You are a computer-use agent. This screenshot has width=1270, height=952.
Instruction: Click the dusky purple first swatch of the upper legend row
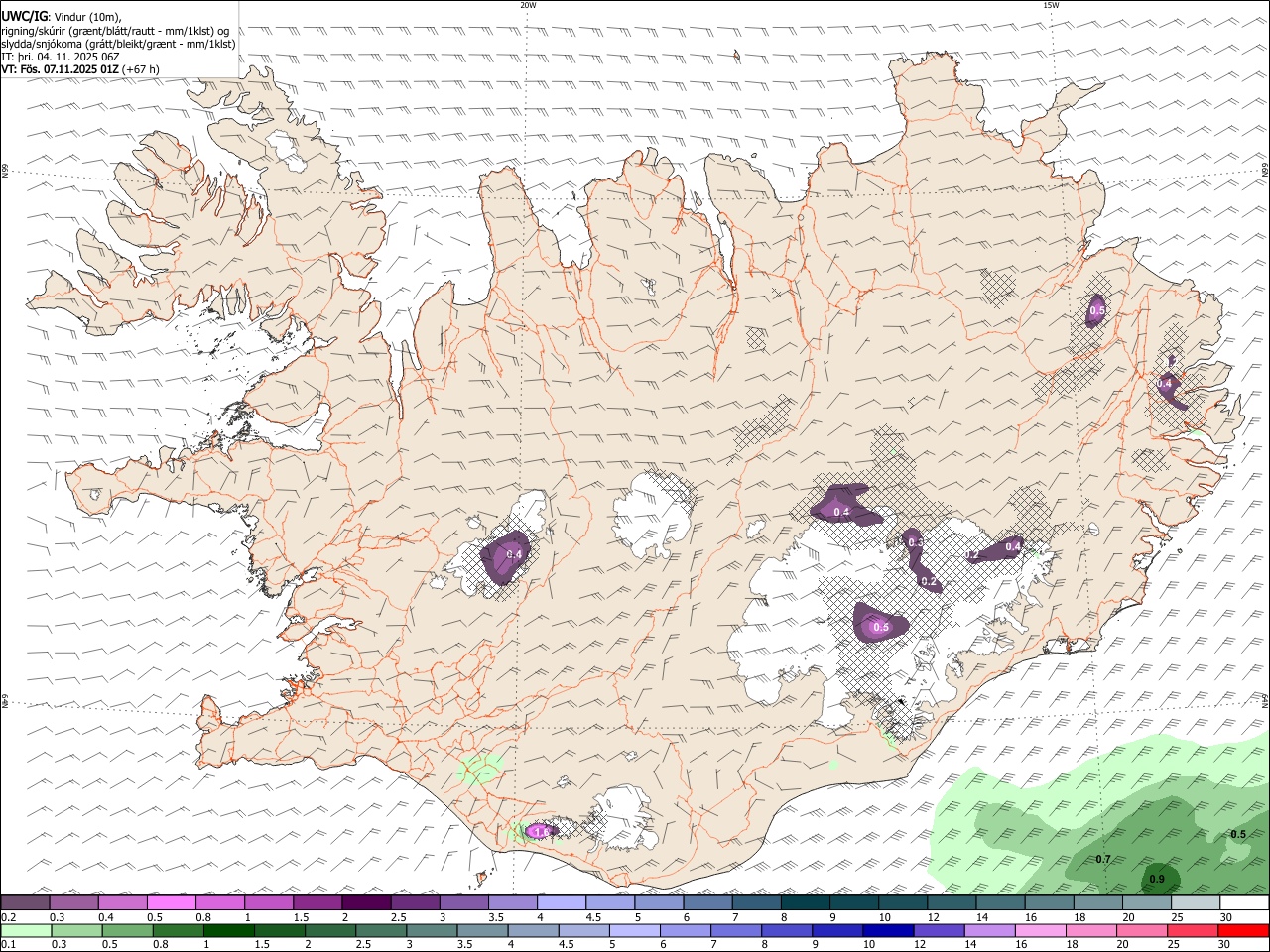[25, 903]
